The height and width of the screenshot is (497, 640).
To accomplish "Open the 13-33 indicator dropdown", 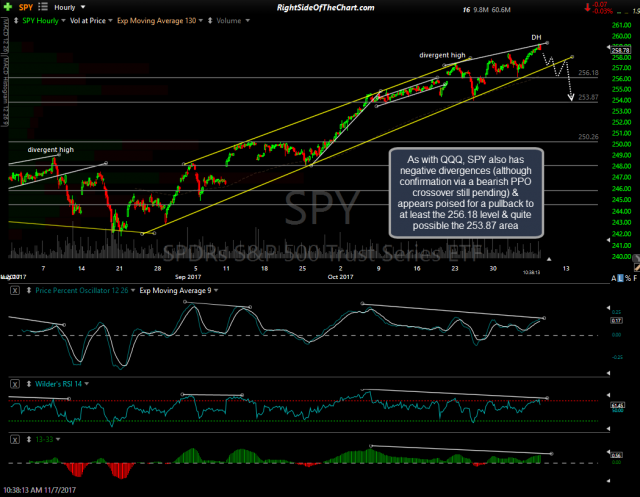I will click(58, 439).
